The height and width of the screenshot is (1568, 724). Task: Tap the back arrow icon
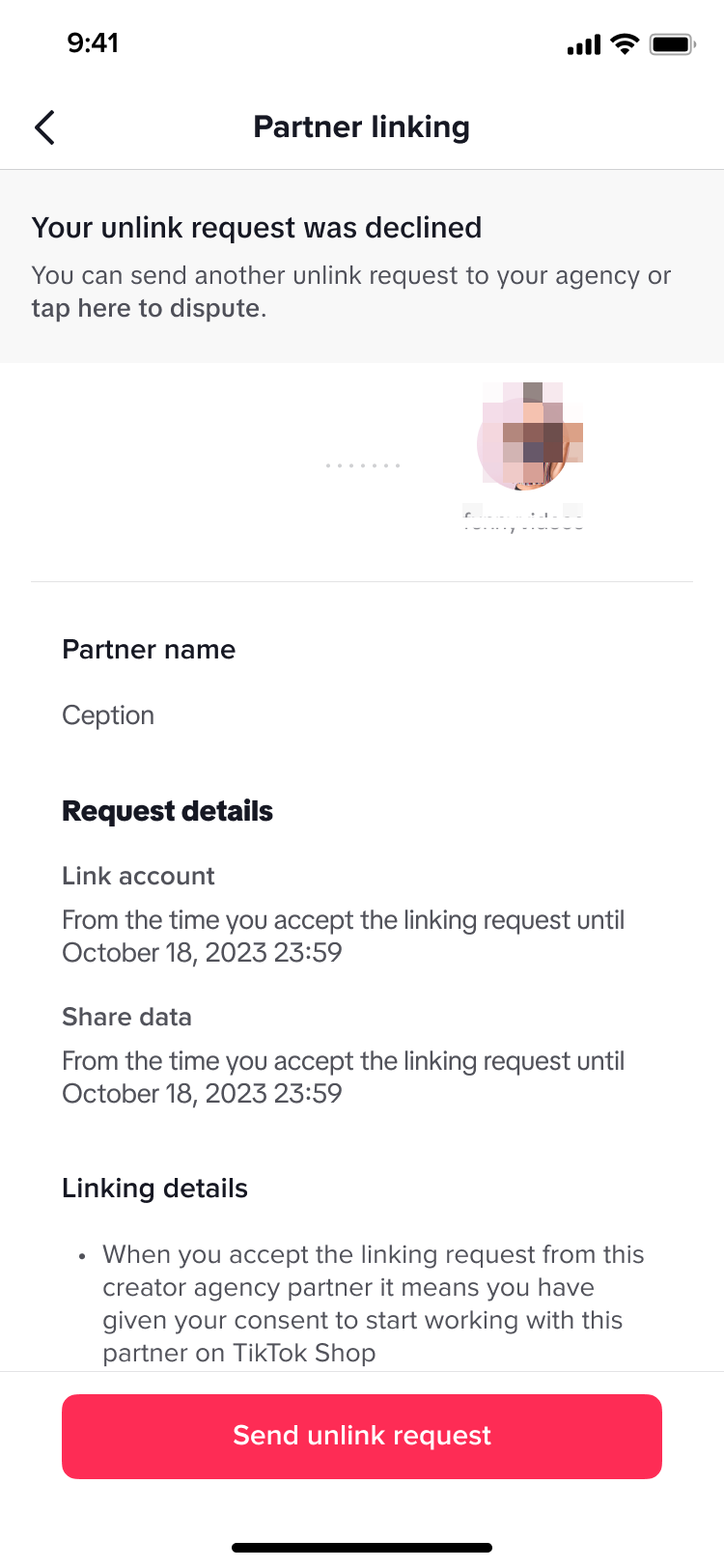(44, 127)
